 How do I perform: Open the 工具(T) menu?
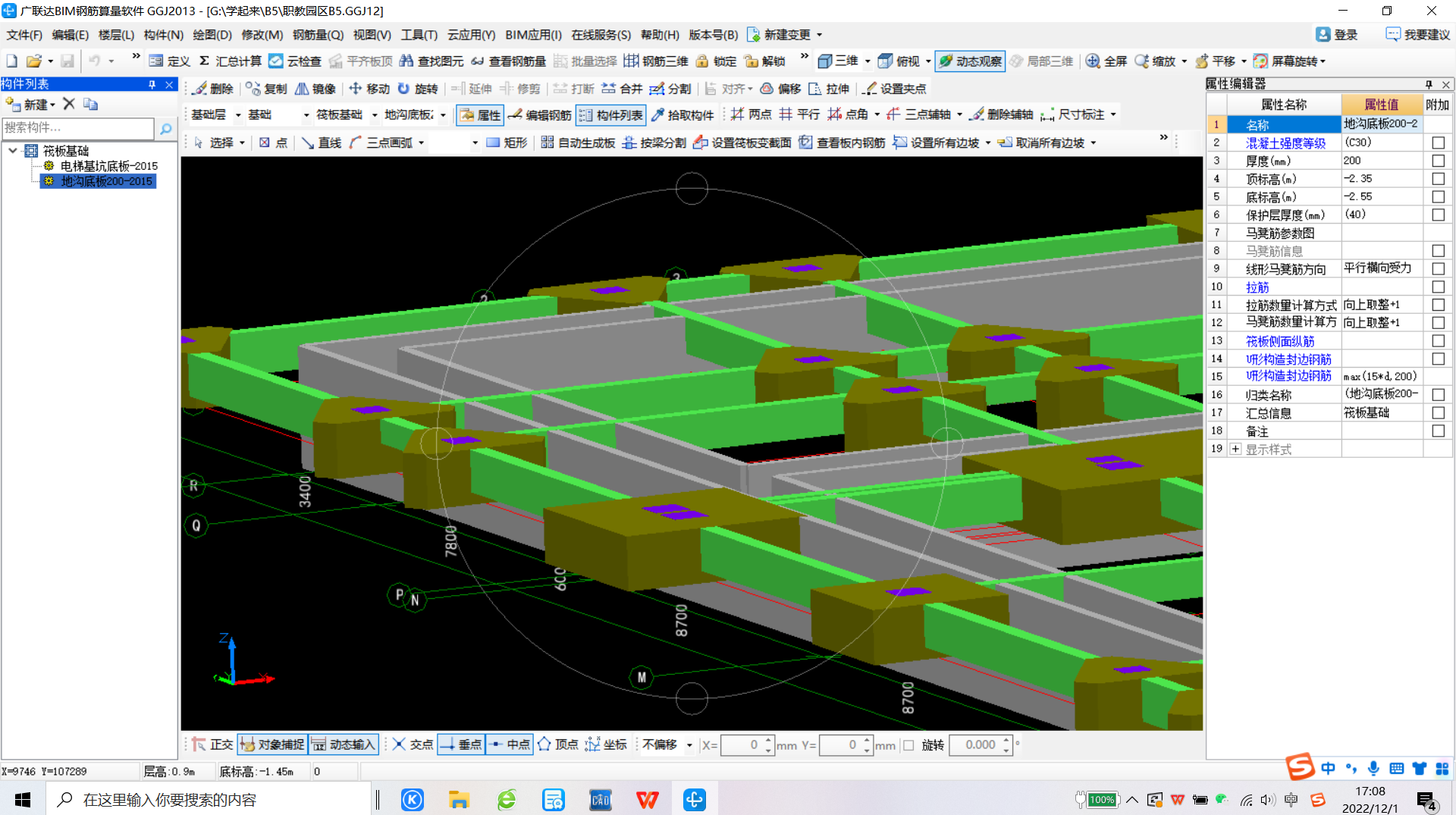[x=419, y=35]
